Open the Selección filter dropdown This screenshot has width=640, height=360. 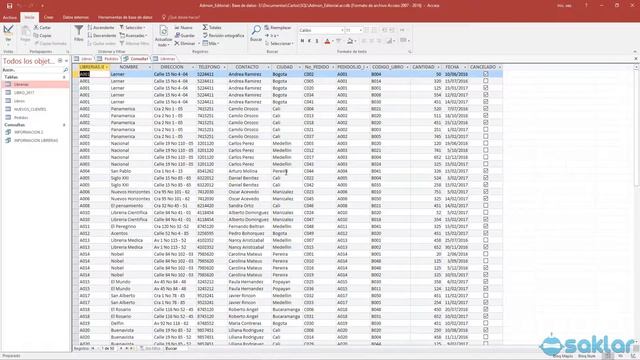pyautogui.click(x=133, y=27)
